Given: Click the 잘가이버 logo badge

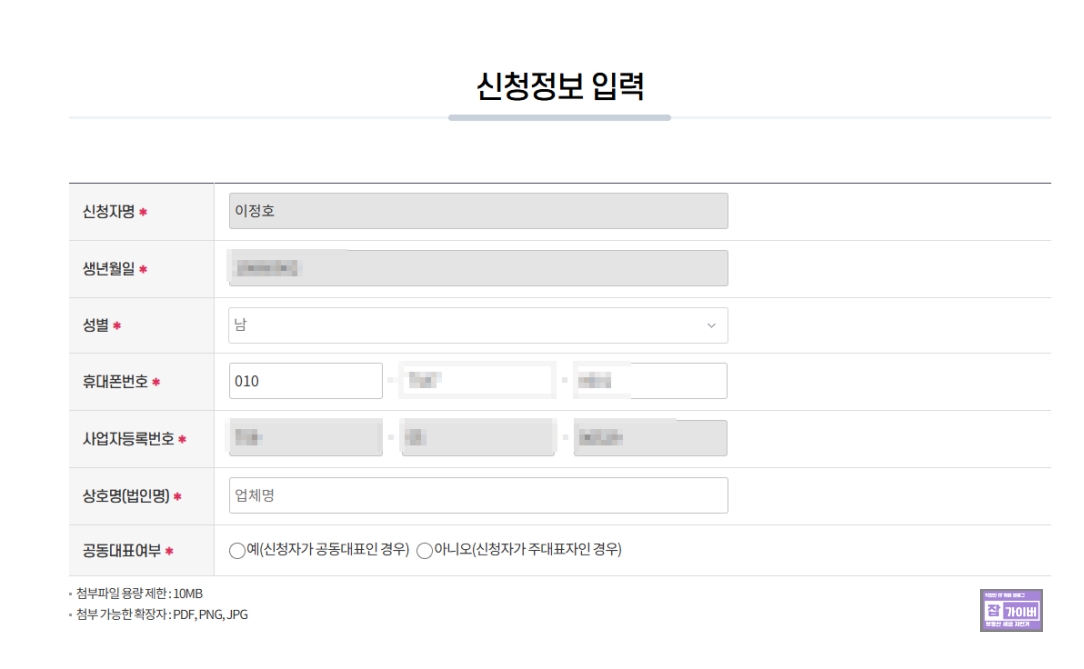Looking at the screenshot, I should [1011, 610].
